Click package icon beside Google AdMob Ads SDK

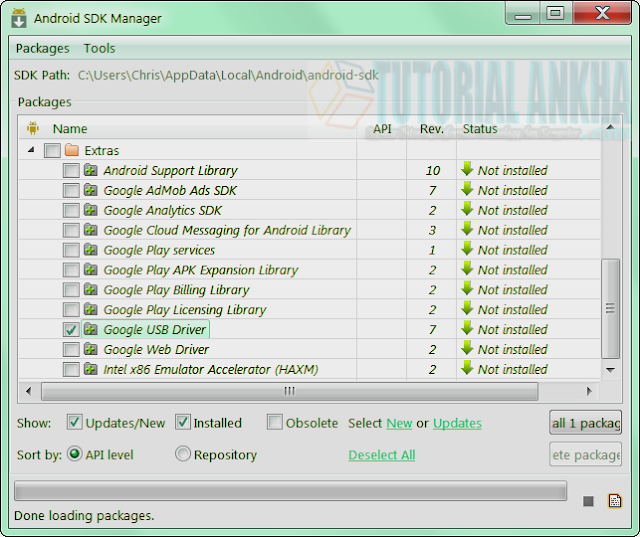pos(91,190)
